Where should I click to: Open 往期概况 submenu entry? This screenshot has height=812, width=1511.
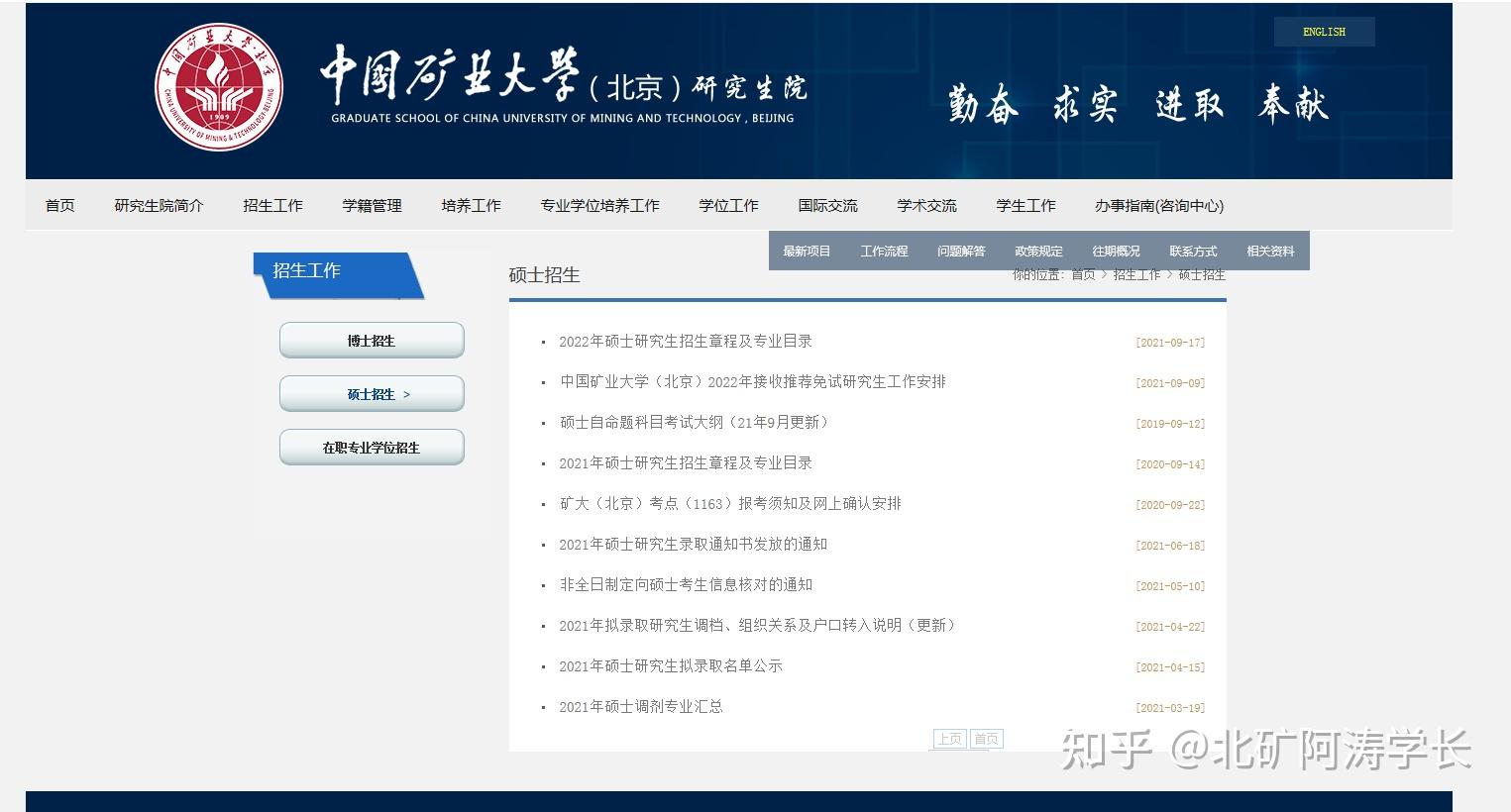1116,251
